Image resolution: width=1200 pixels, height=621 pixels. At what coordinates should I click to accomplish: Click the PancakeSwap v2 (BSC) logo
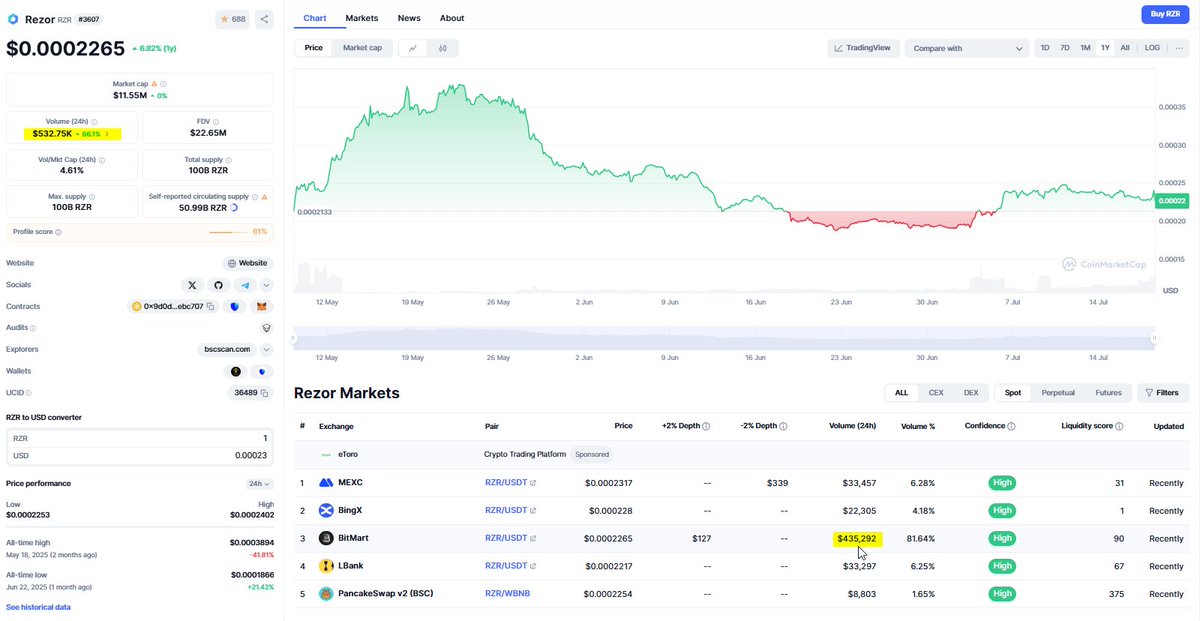(x=325, y=594)
